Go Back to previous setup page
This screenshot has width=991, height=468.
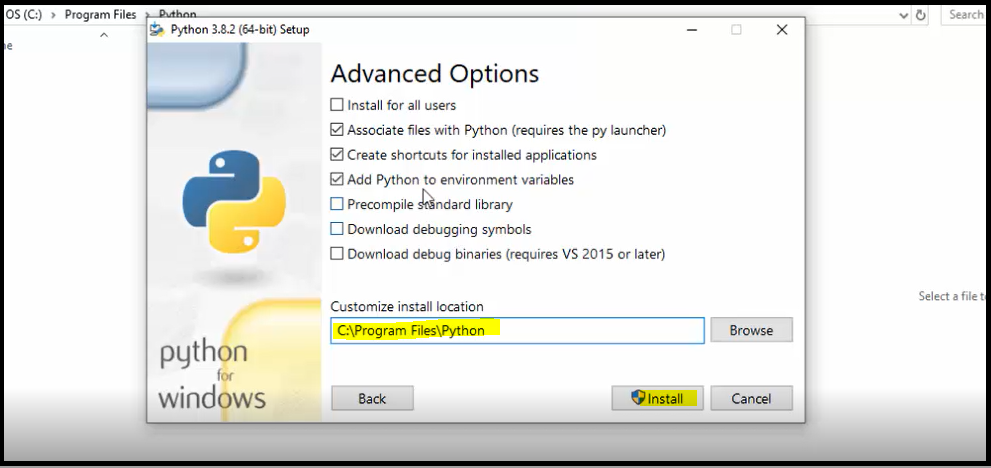click(x=372, y=398)
